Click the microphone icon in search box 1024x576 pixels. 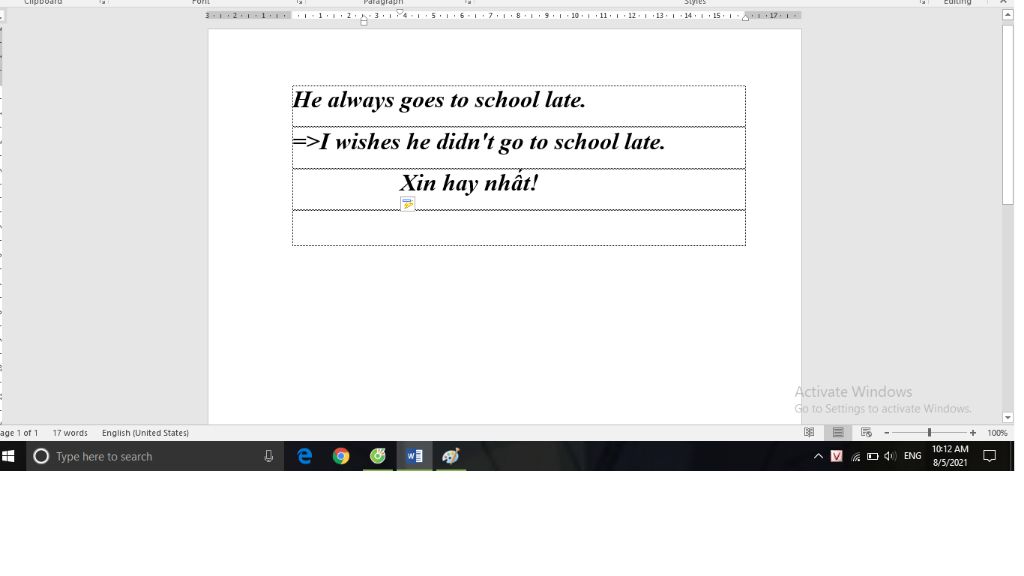point(268,456)
